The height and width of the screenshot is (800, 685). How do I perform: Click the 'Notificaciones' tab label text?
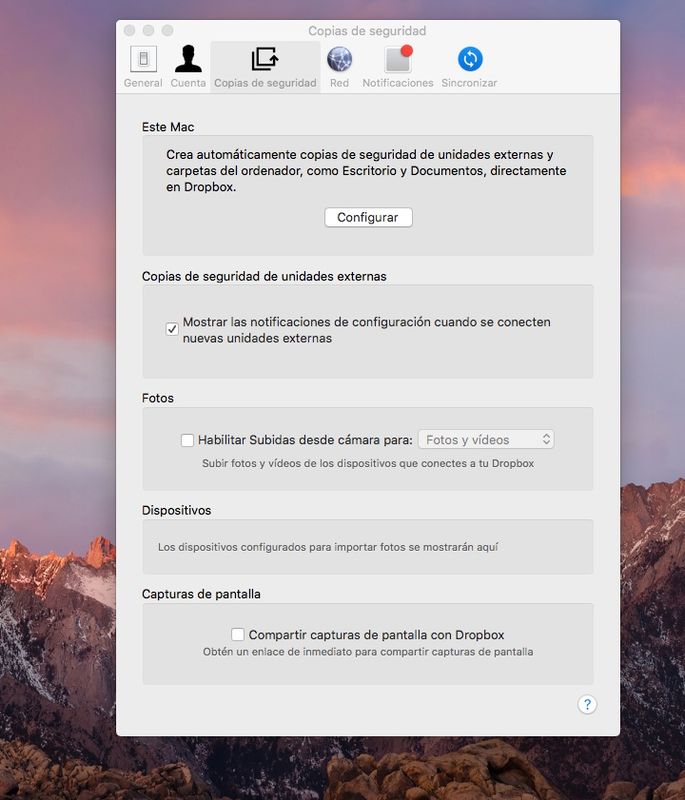tap(398, 83)
